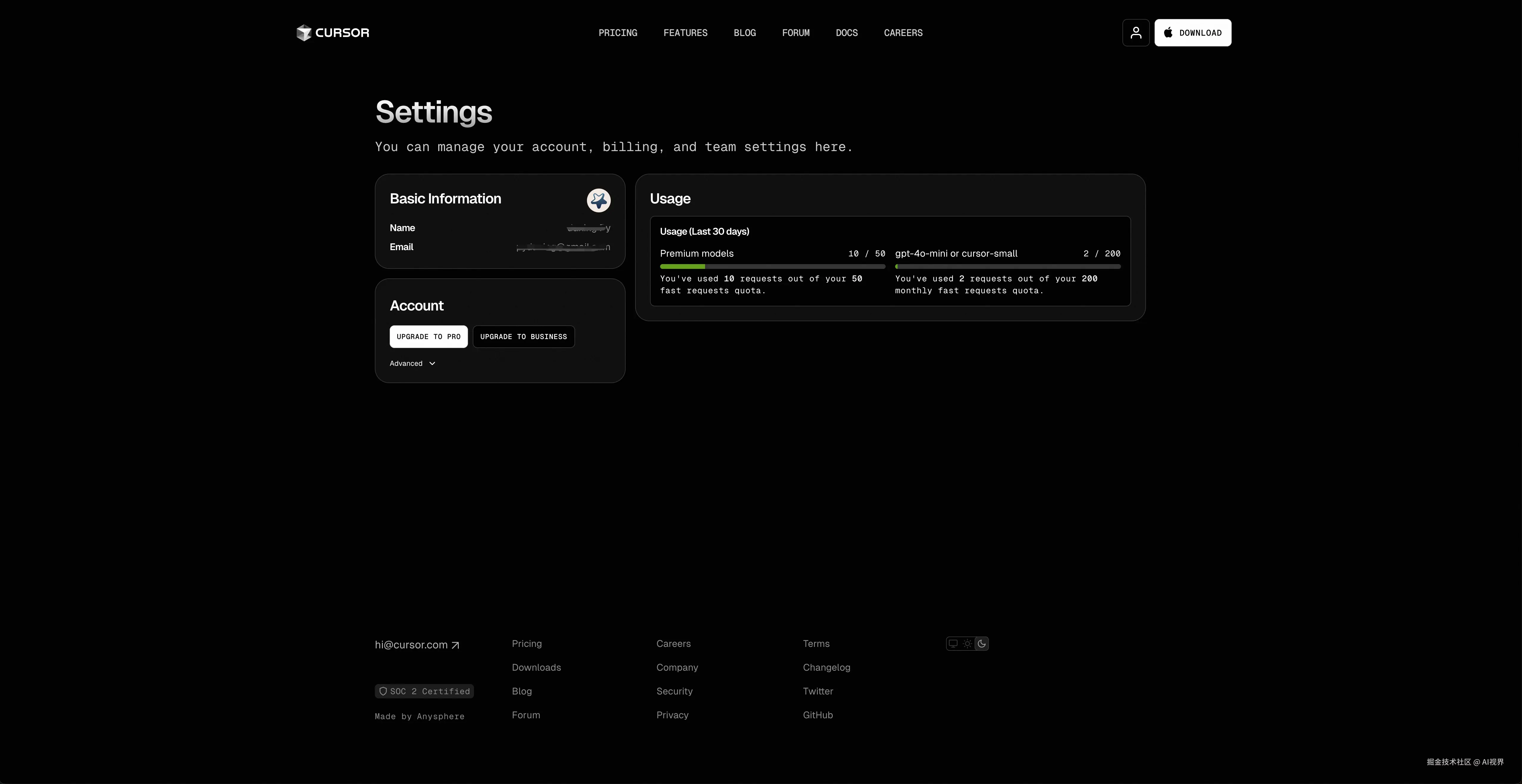This screenshot has height=784, width=1522.
Task: Click Upgrade to Pro button
Action: click(x=428, y=337)
